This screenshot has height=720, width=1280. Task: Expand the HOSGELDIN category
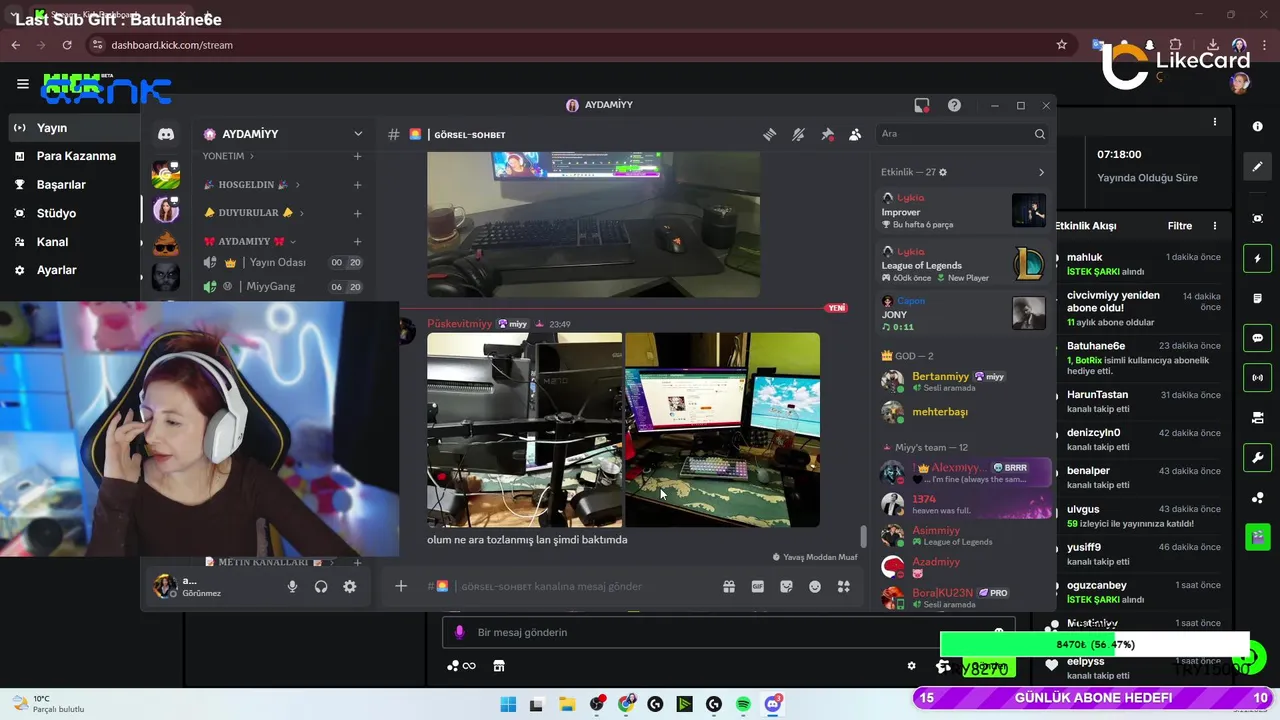coord(252,185)
